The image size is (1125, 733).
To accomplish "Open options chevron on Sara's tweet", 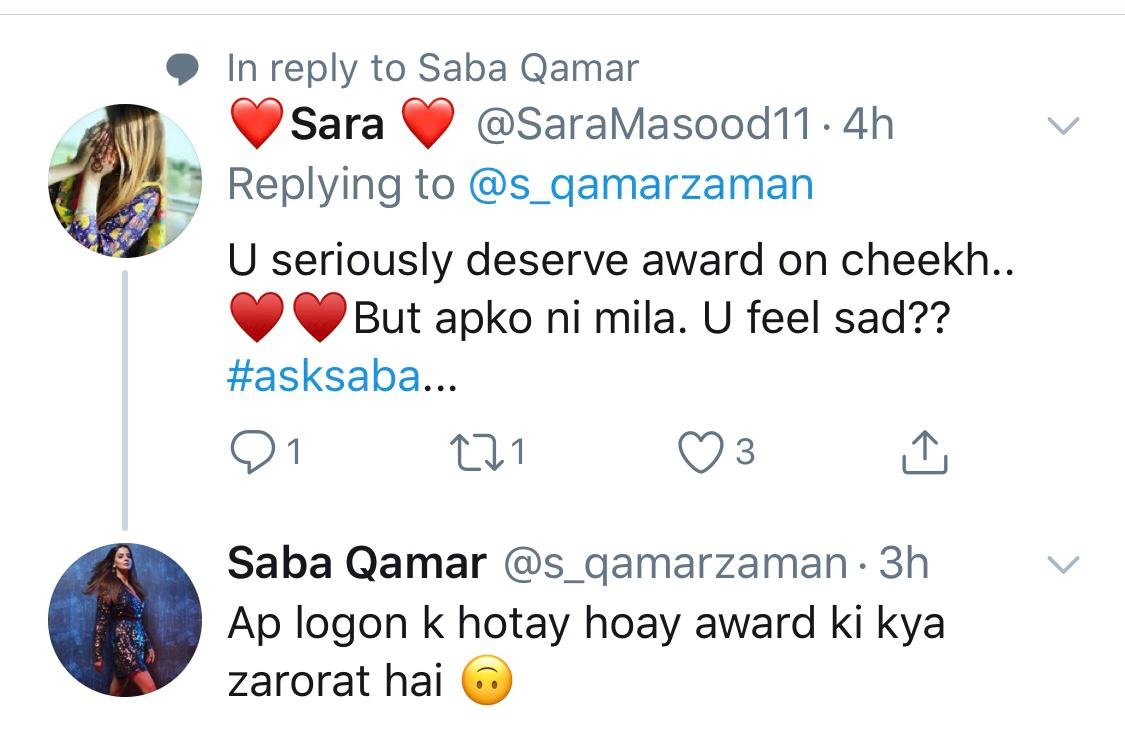I will coord(1063,126).
